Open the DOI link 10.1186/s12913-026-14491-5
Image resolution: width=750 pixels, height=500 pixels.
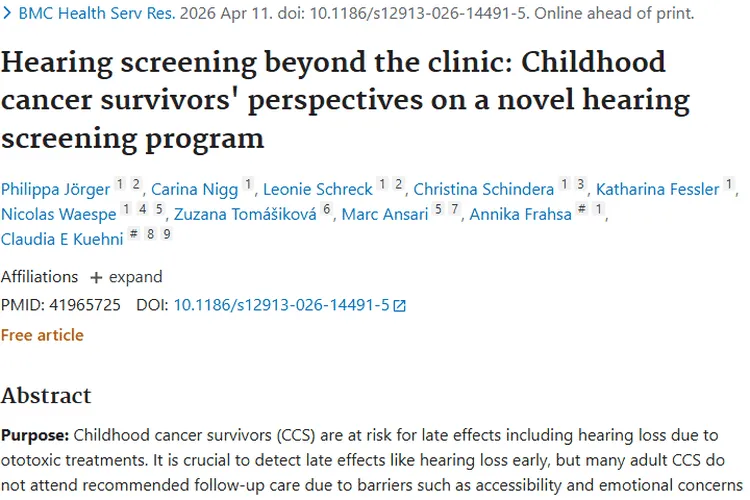pos(281,305)
